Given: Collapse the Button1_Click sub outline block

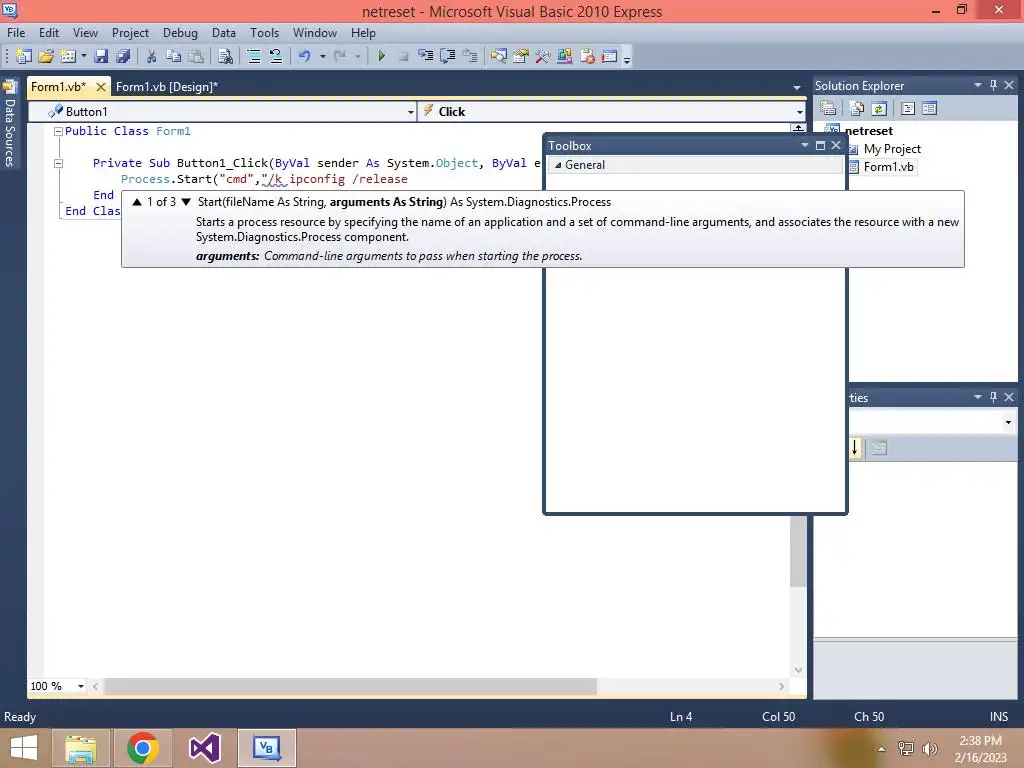Looking at the screenshot, I should pos(58,163).
